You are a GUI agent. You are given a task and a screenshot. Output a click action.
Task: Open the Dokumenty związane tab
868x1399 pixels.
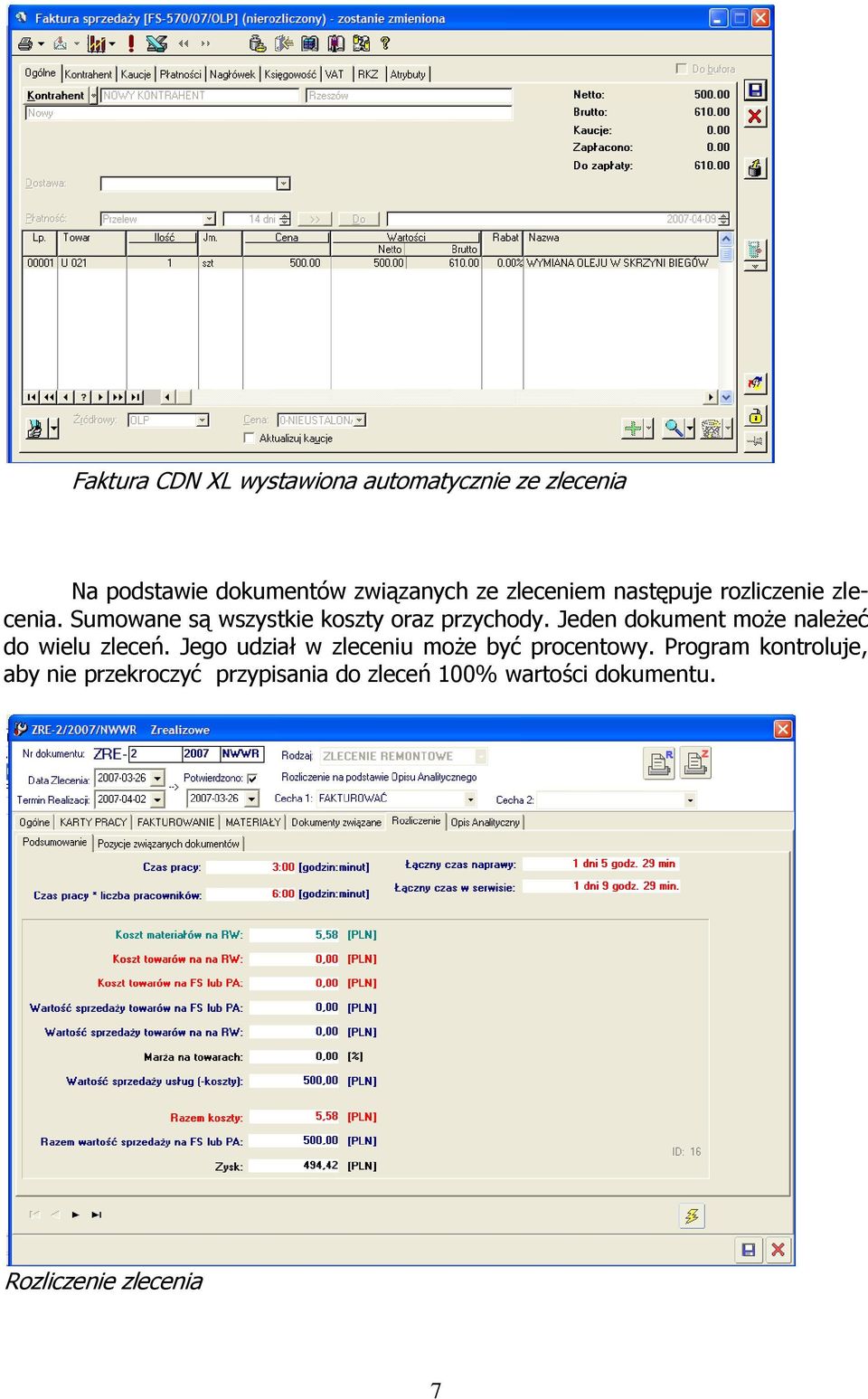(x=336, y=822)
